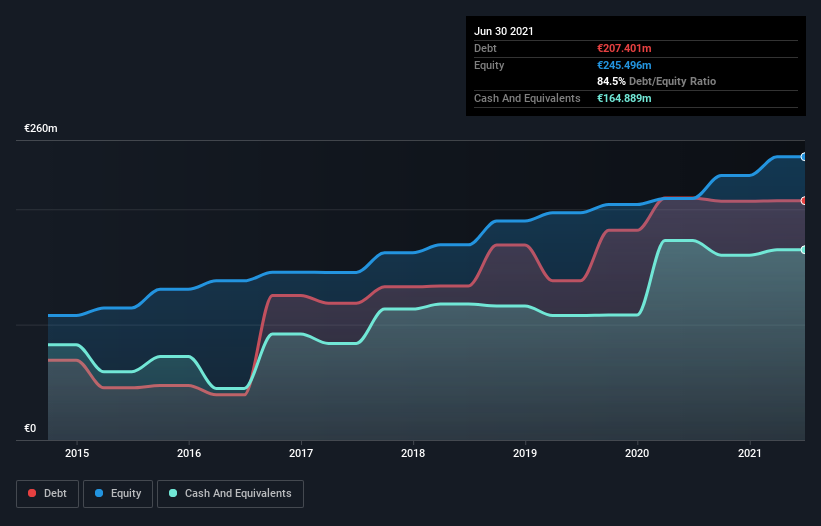Viewport: 821px width, 526px height.
Task: Select the 2021 x-axis label
Action: point(749,453)
